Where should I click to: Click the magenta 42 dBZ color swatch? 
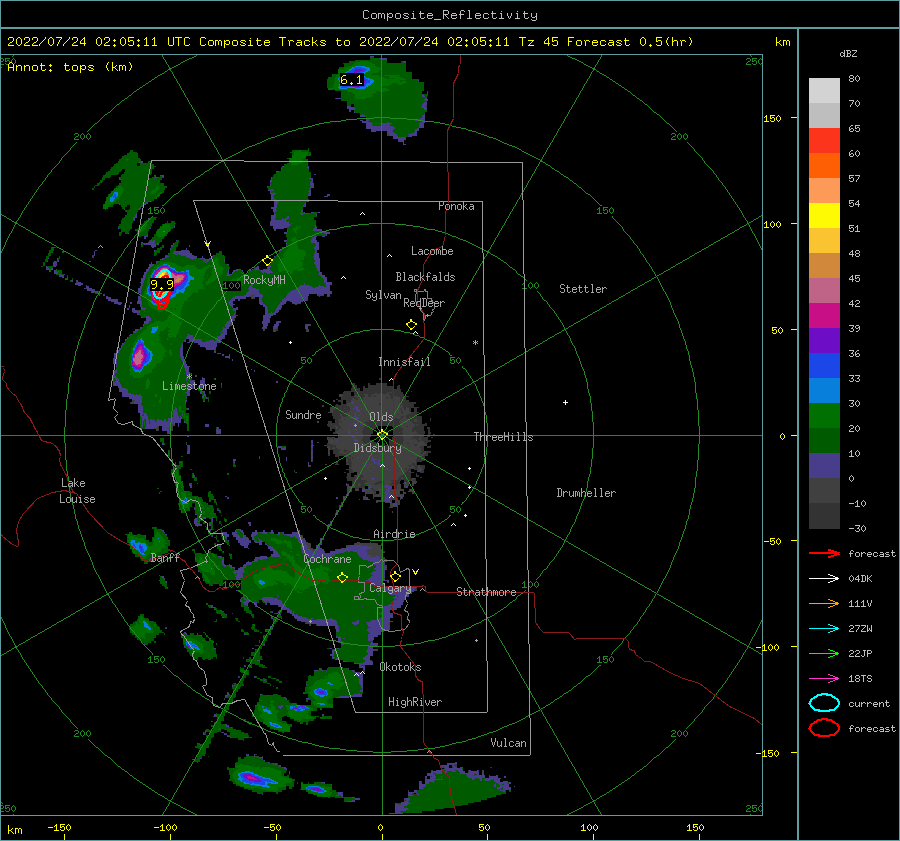pos(824,315)
